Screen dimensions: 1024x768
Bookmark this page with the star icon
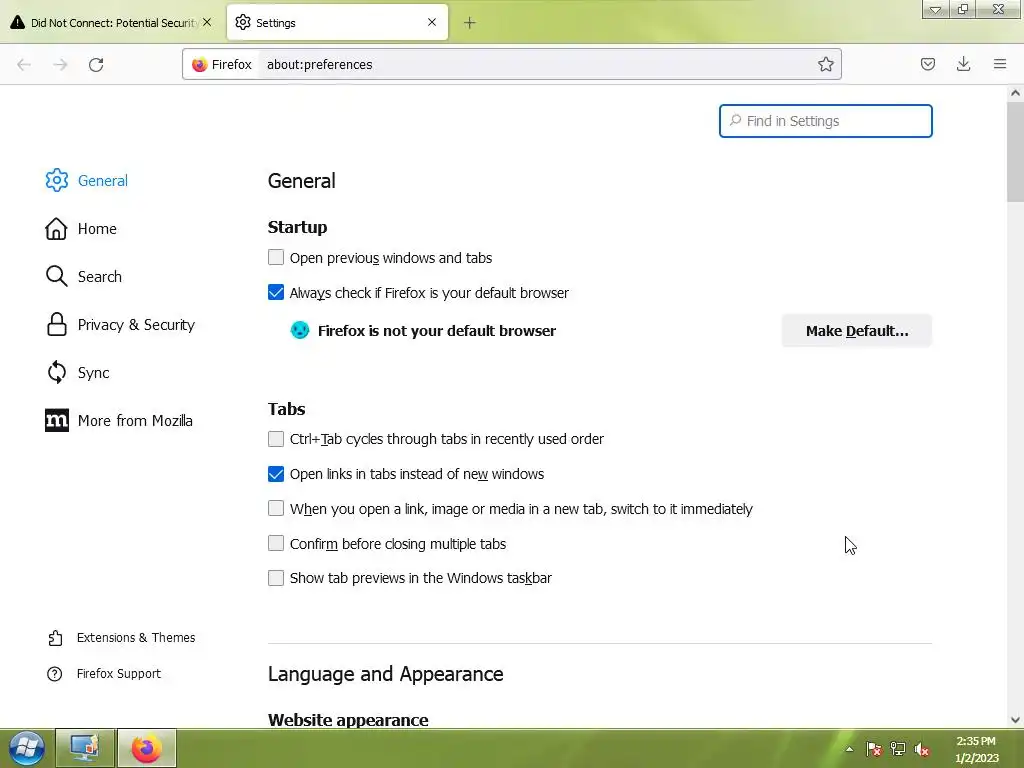825,64
